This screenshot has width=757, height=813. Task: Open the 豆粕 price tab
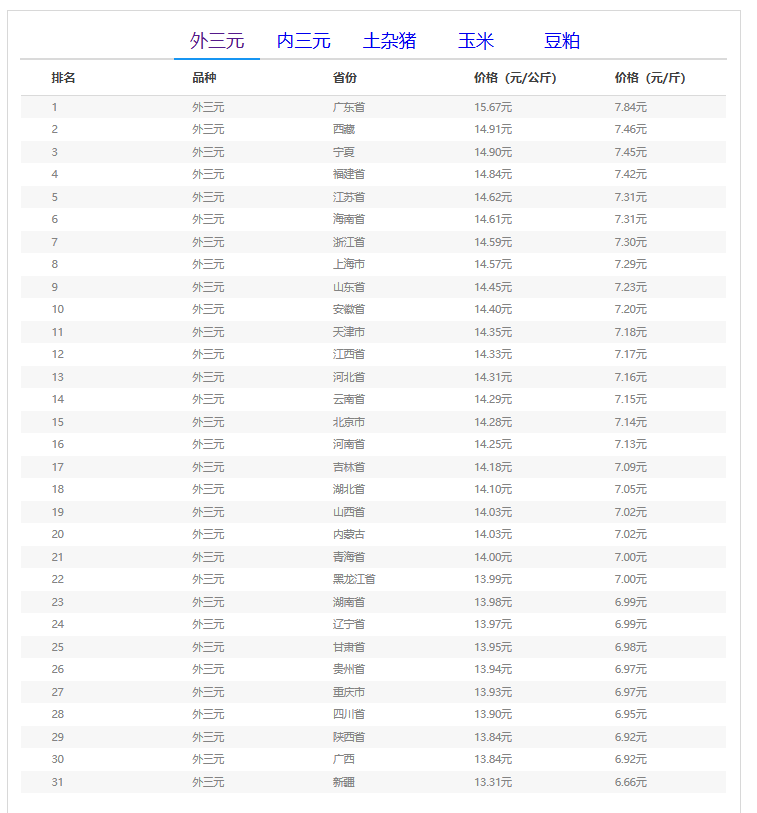561,41
